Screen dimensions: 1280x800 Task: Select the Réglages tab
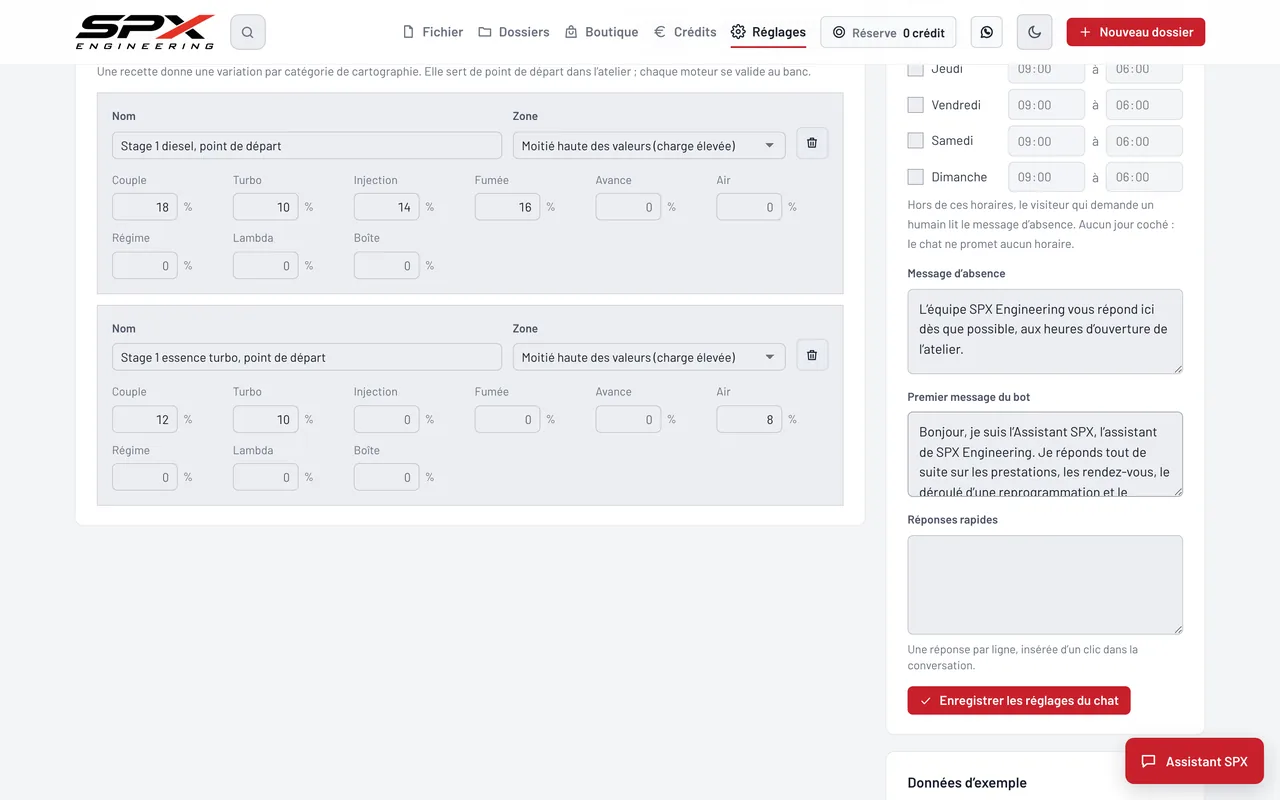pos(768,32)
